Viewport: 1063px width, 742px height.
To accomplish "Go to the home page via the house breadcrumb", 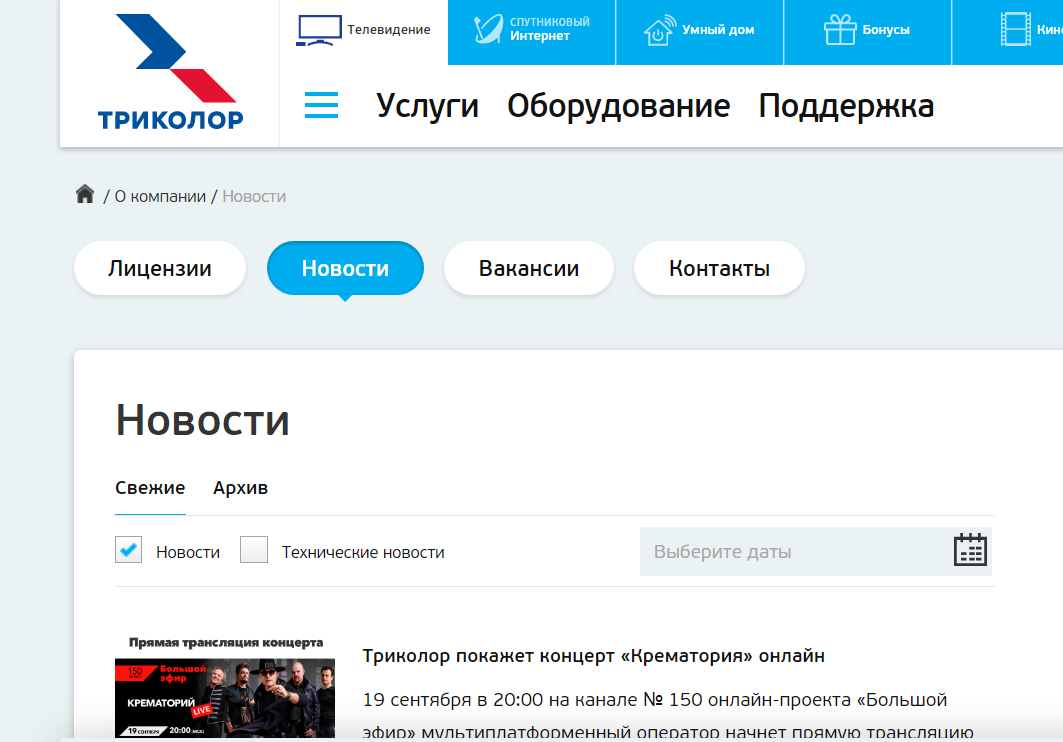I will (85, 194).
